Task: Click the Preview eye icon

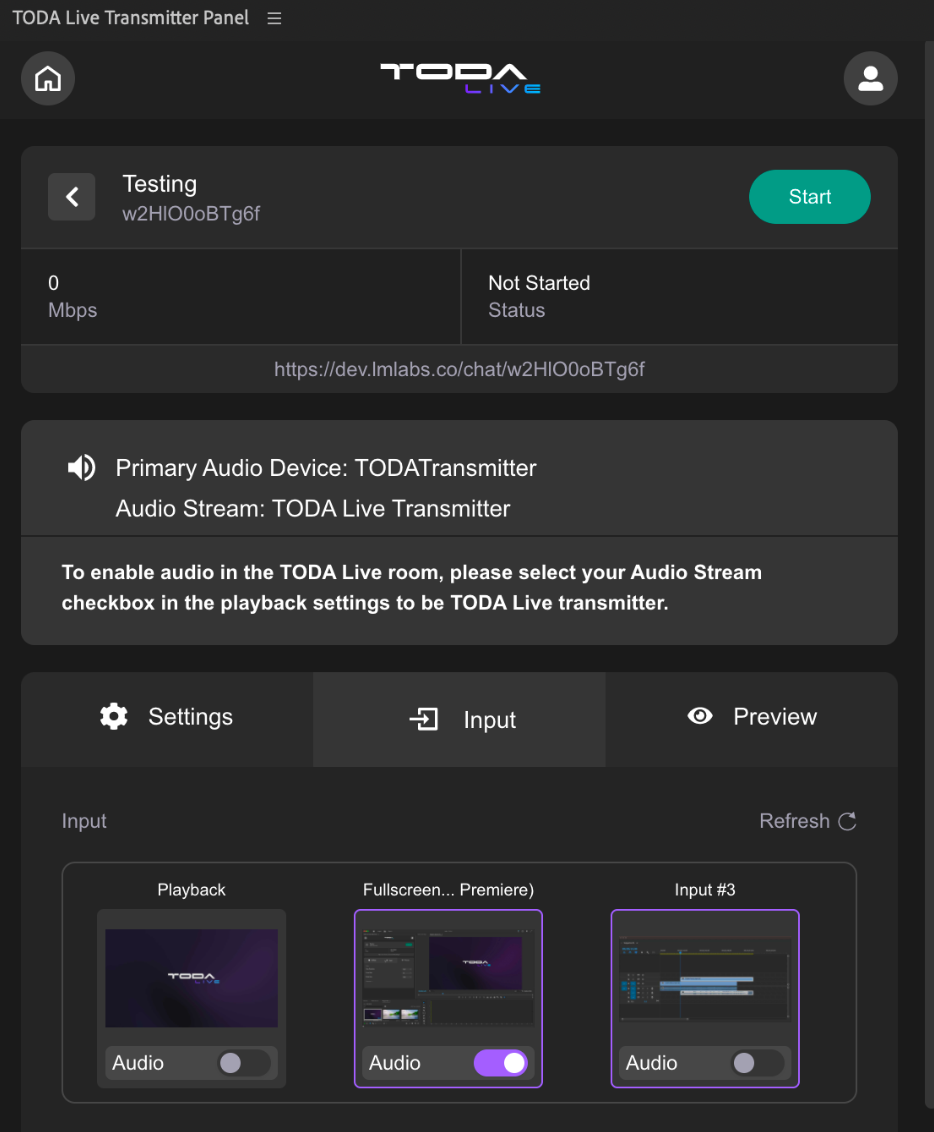Action: pyautogui.click(x=700, y=716)
